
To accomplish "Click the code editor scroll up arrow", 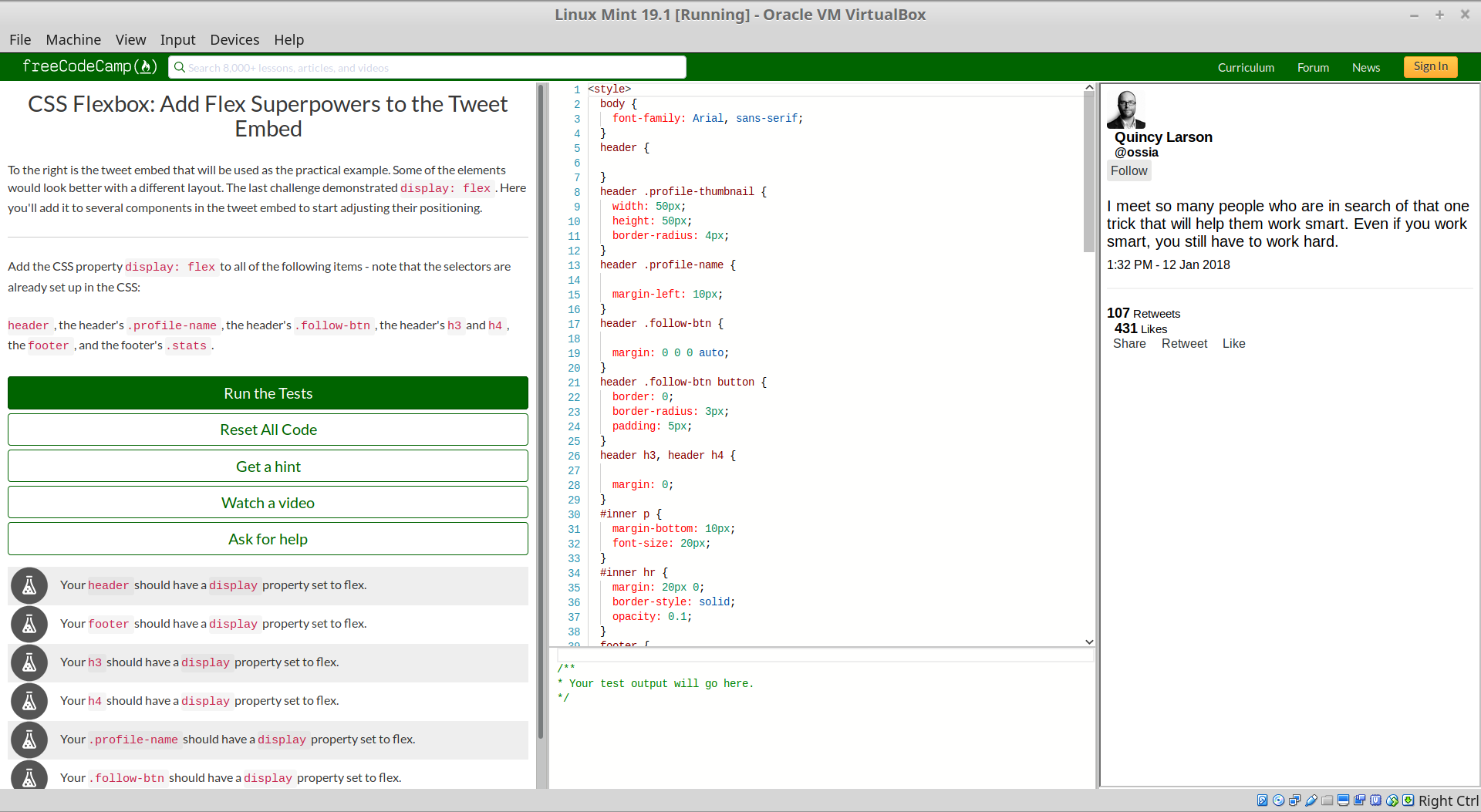I will (x=1089, y=87).
